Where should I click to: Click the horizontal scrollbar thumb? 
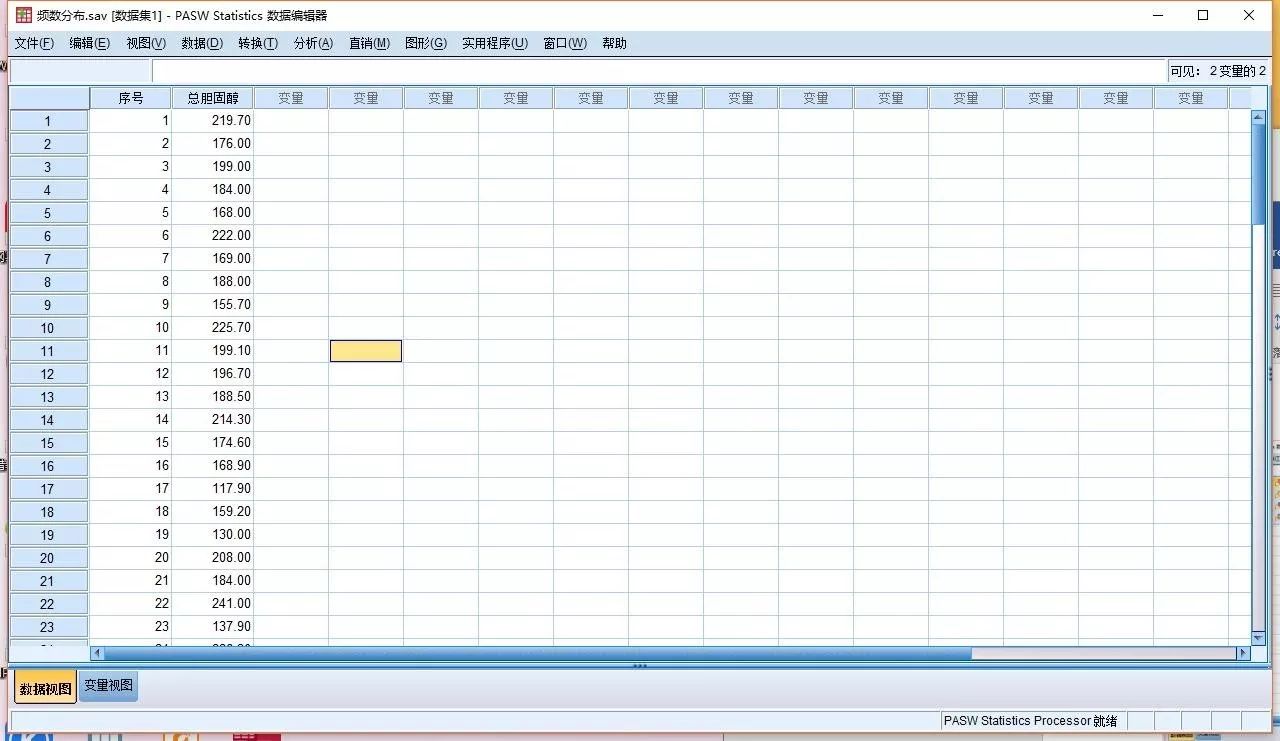[x=538, y=653]
